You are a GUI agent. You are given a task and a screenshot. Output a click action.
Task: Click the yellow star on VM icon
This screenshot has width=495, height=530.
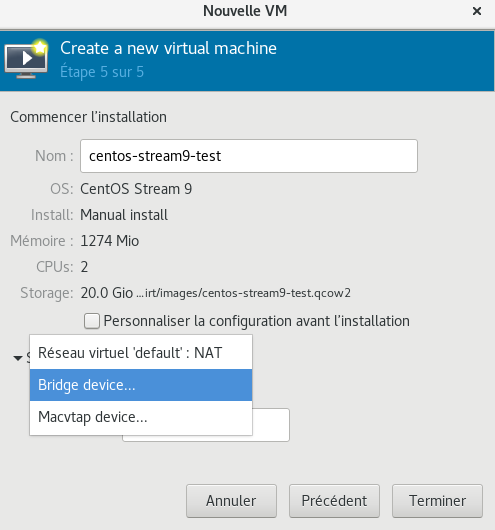click(40, 47)
